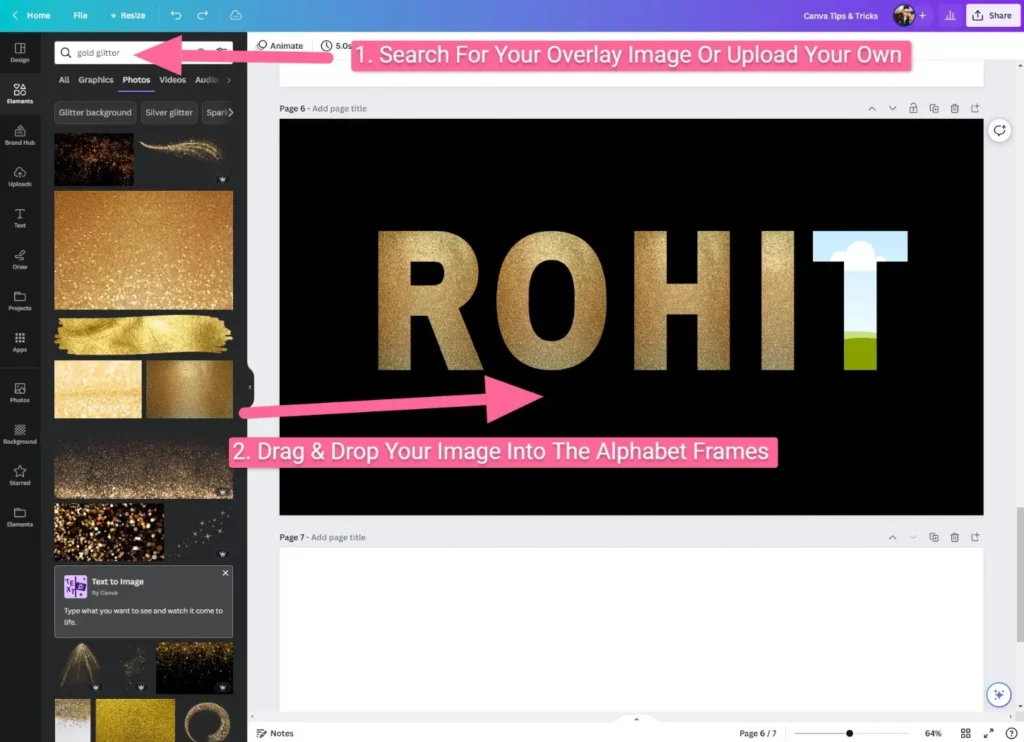Image resolution: width=1024 pixels, height=742 pixels.
Task: Open the Brand Hub panel
Action: pos(20,133)
